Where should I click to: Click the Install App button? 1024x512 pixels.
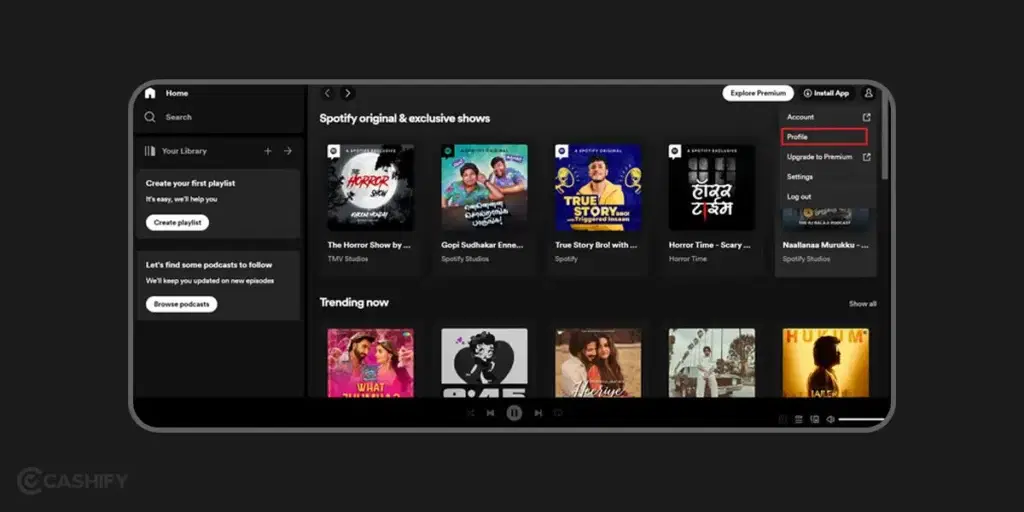tap(826, 93)
